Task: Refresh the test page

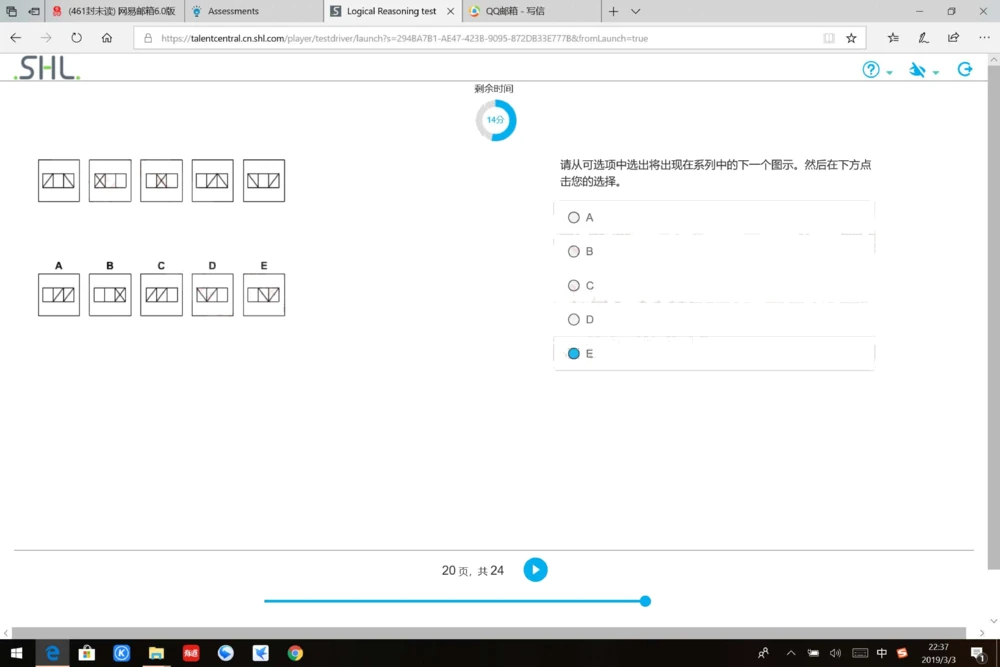Action: pyautogui.click(x=76, y=37)
